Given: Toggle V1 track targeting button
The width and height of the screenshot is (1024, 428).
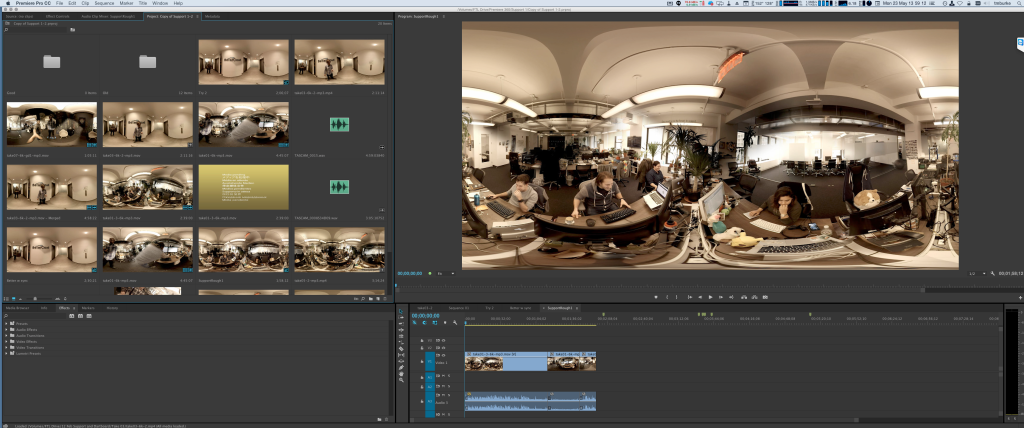Looking at the screenshot, I should point(430,361).
